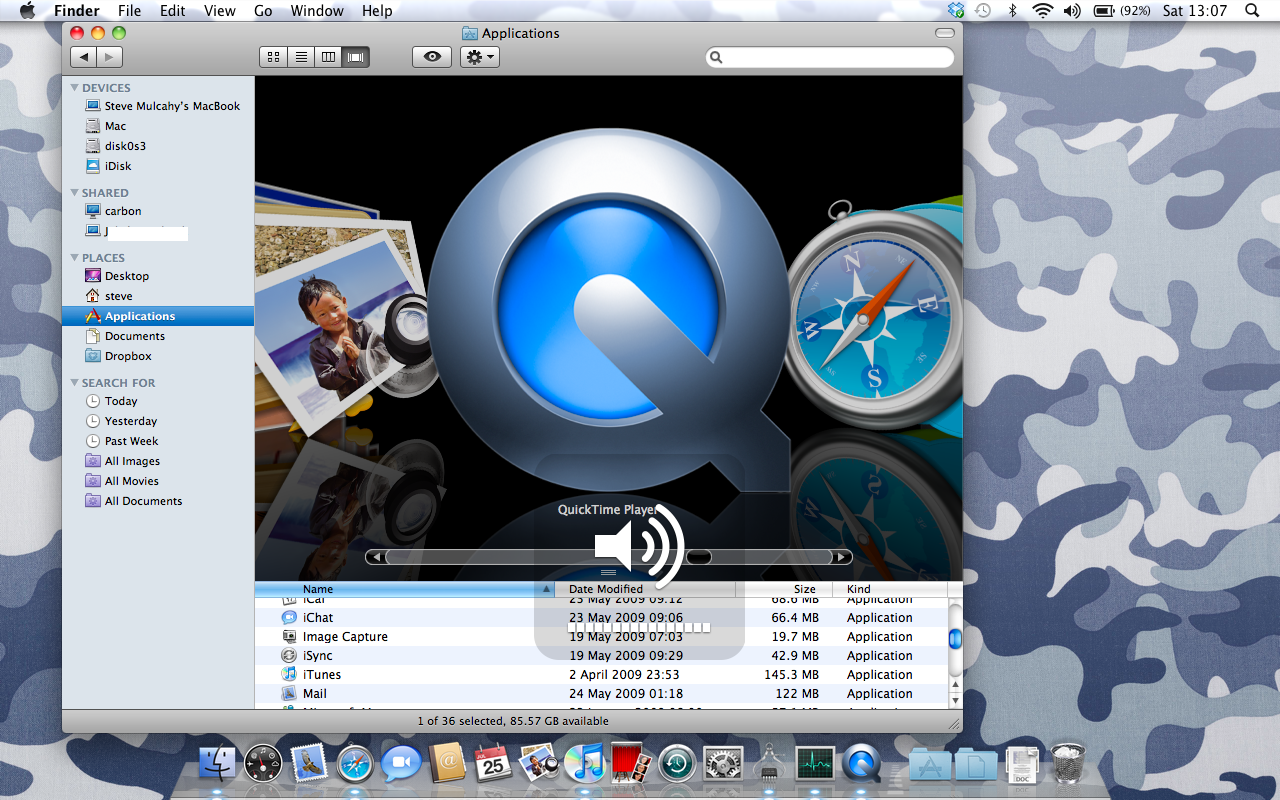Toggle the Cover Flow view button
This screenshot has width=1280, height=800.
[x=355, y=57]
